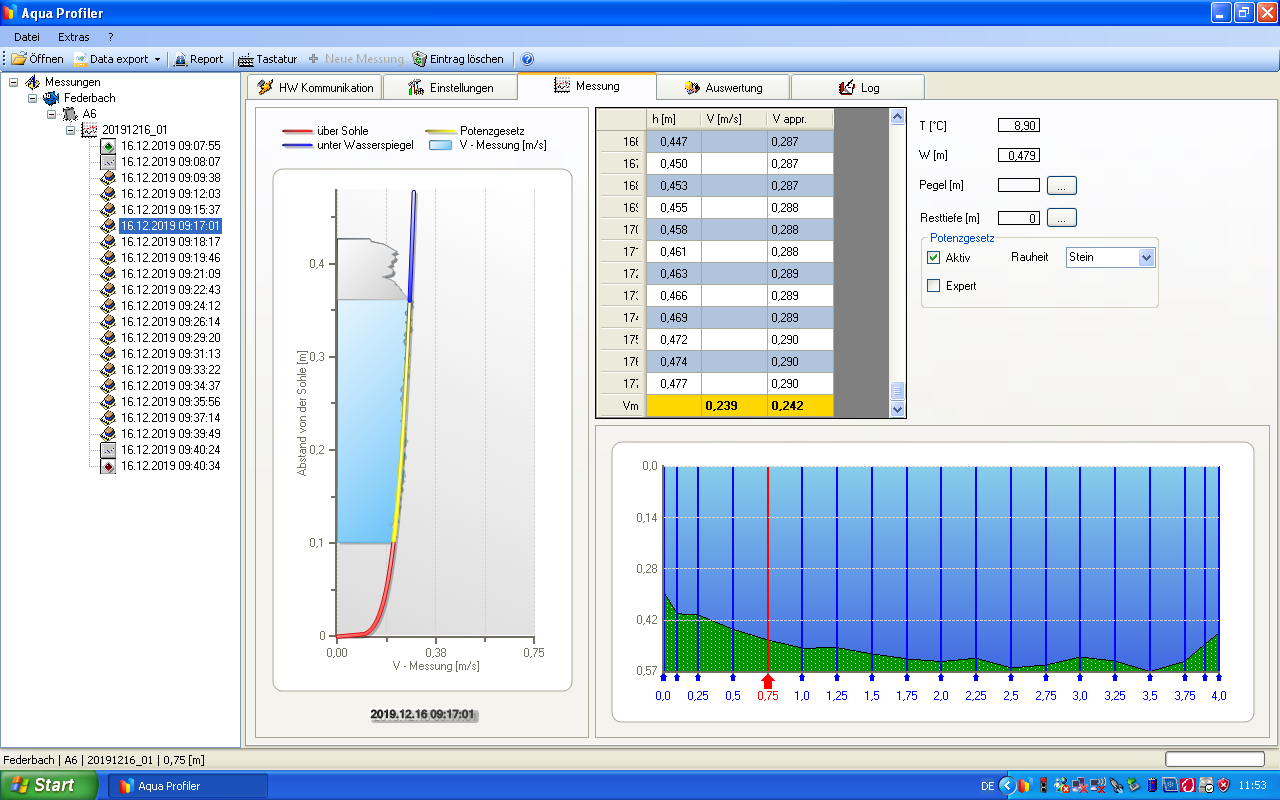1280x800 pixels.
Task: Collapse the Federbach tree node
Action: click(33, 98)
